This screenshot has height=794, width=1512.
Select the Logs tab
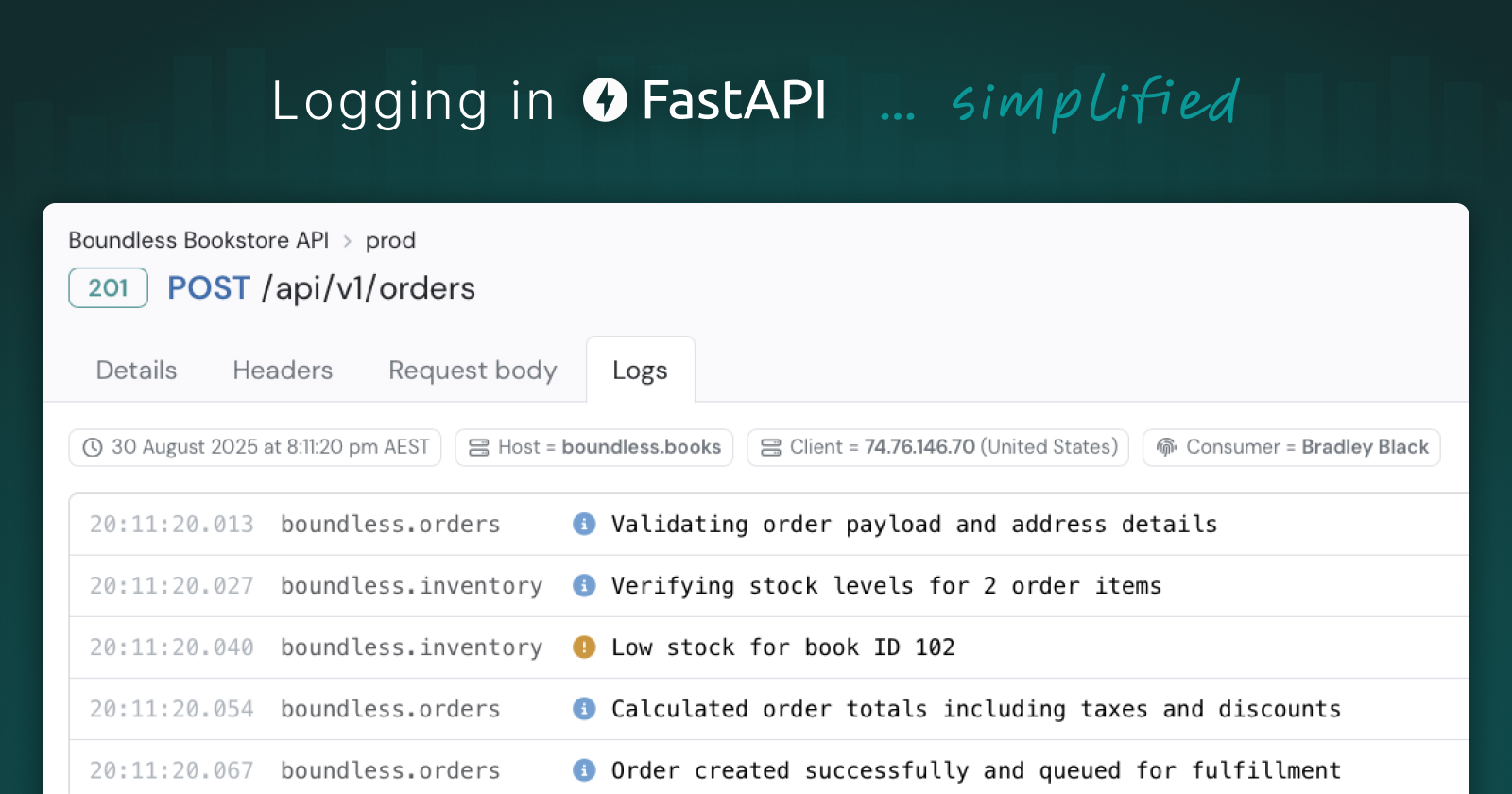pos(640,370)
